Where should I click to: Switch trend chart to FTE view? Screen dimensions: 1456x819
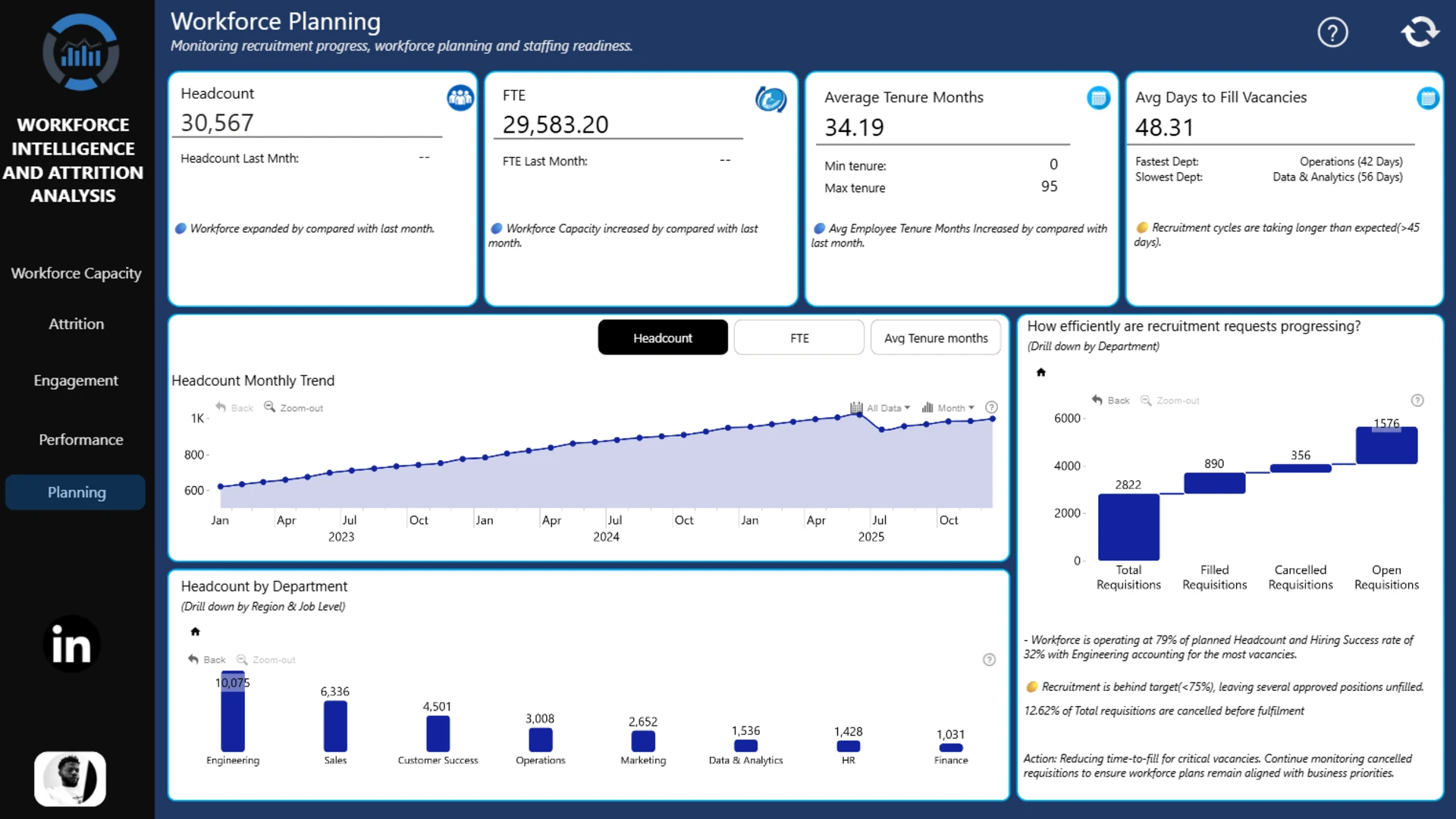(799, 337)
